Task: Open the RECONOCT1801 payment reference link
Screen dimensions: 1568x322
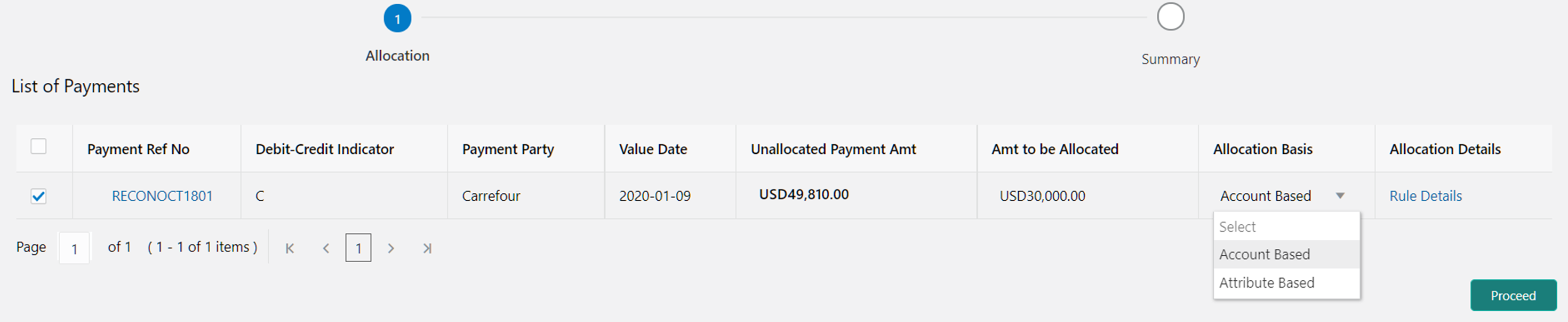Action: point(162,196)
